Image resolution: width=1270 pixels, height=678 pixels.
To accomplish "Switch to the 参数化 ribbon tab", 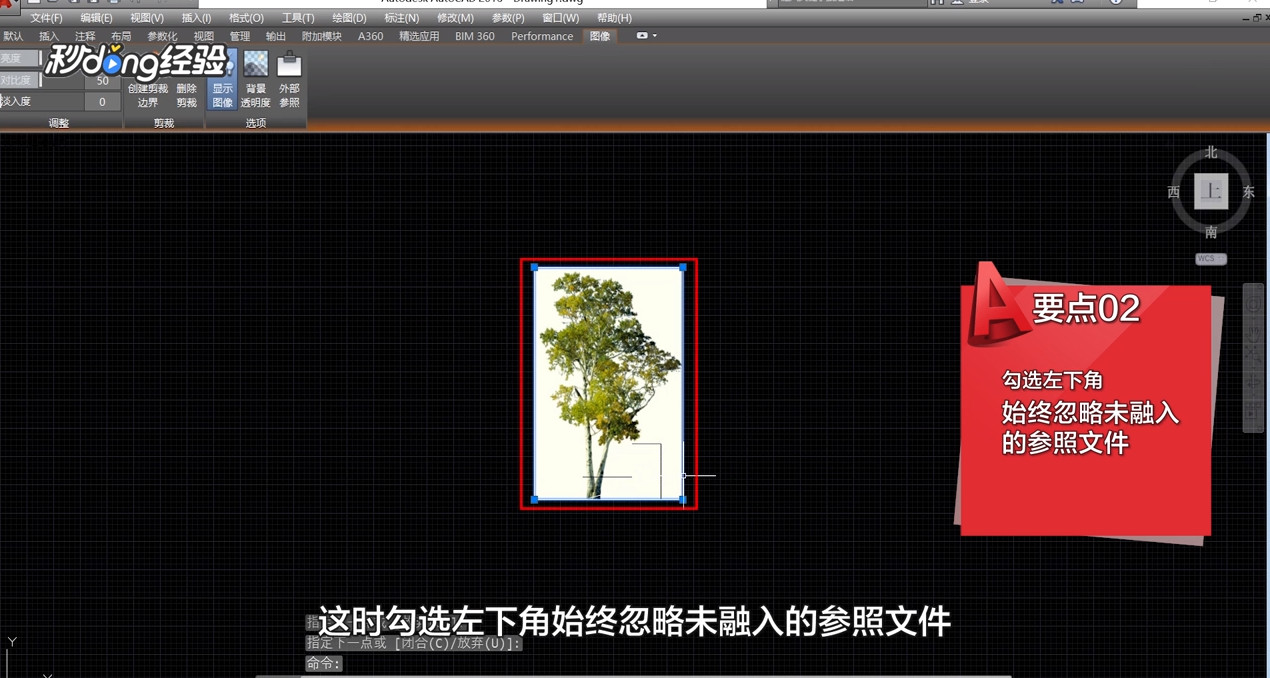I will tap(162, 36).
